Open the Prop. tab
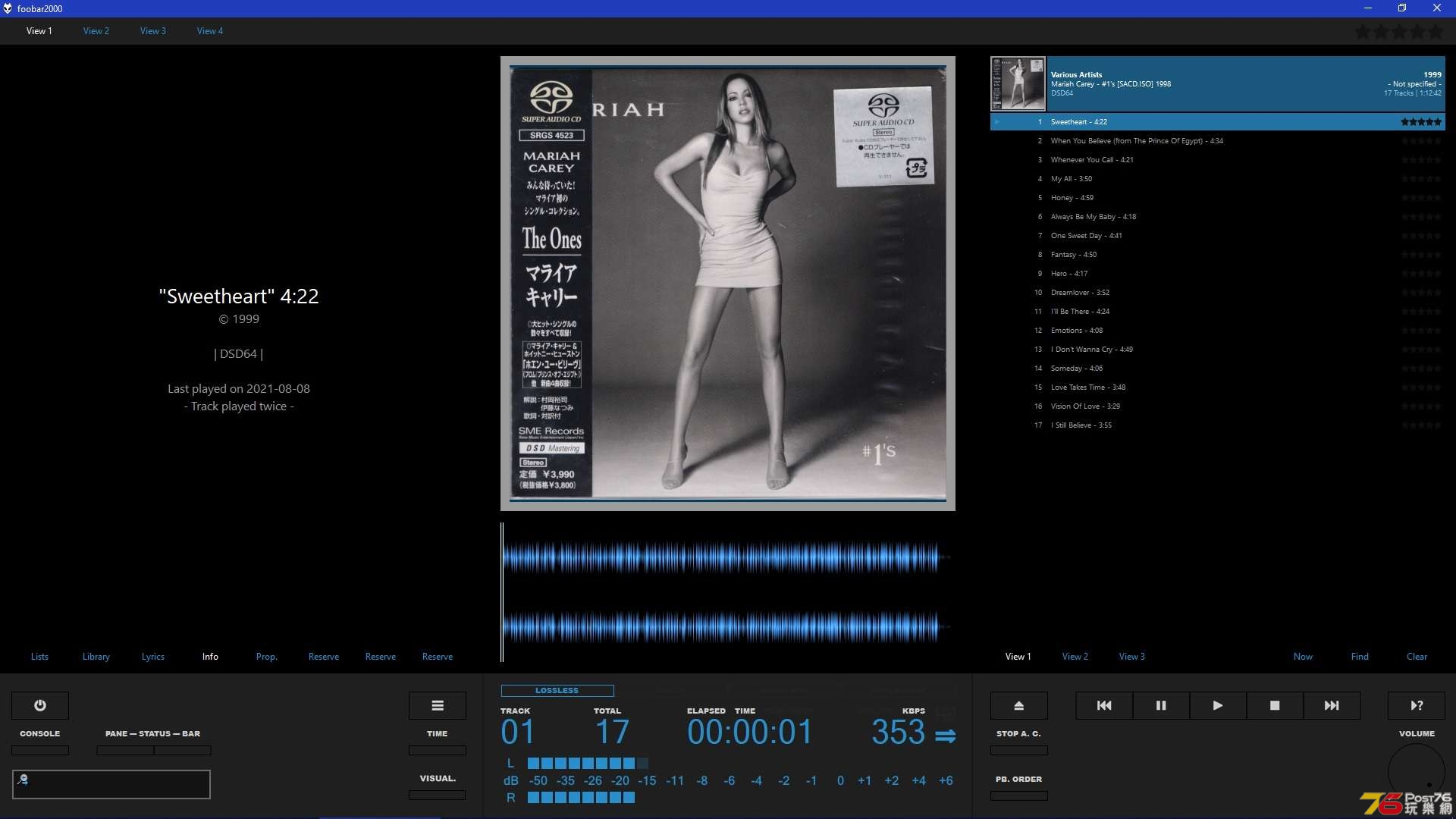 [267, 657]
